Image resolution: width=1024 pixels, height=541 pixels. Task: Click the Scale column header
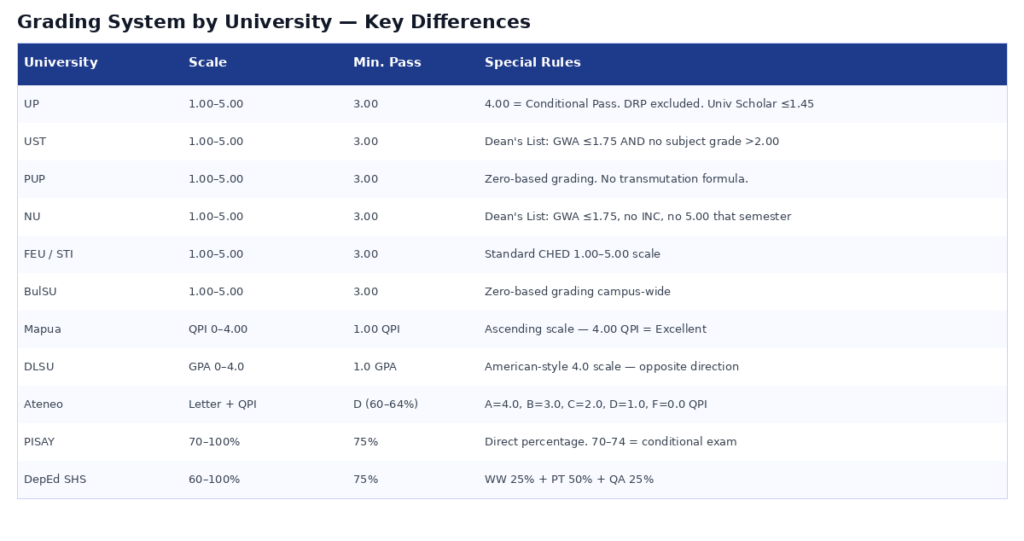click(207, 62)
